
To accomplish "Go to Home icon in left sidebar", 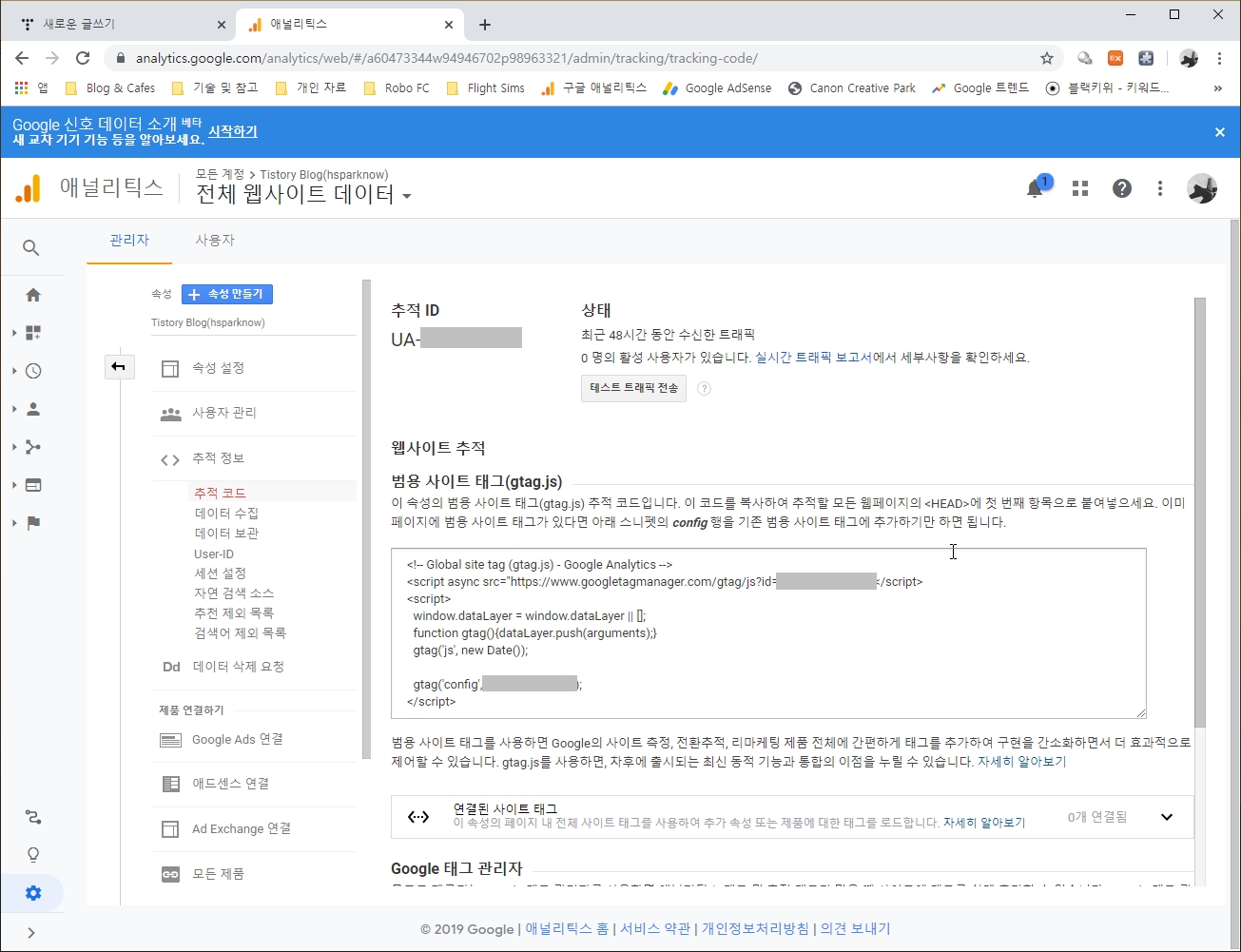I will (33, 295).
